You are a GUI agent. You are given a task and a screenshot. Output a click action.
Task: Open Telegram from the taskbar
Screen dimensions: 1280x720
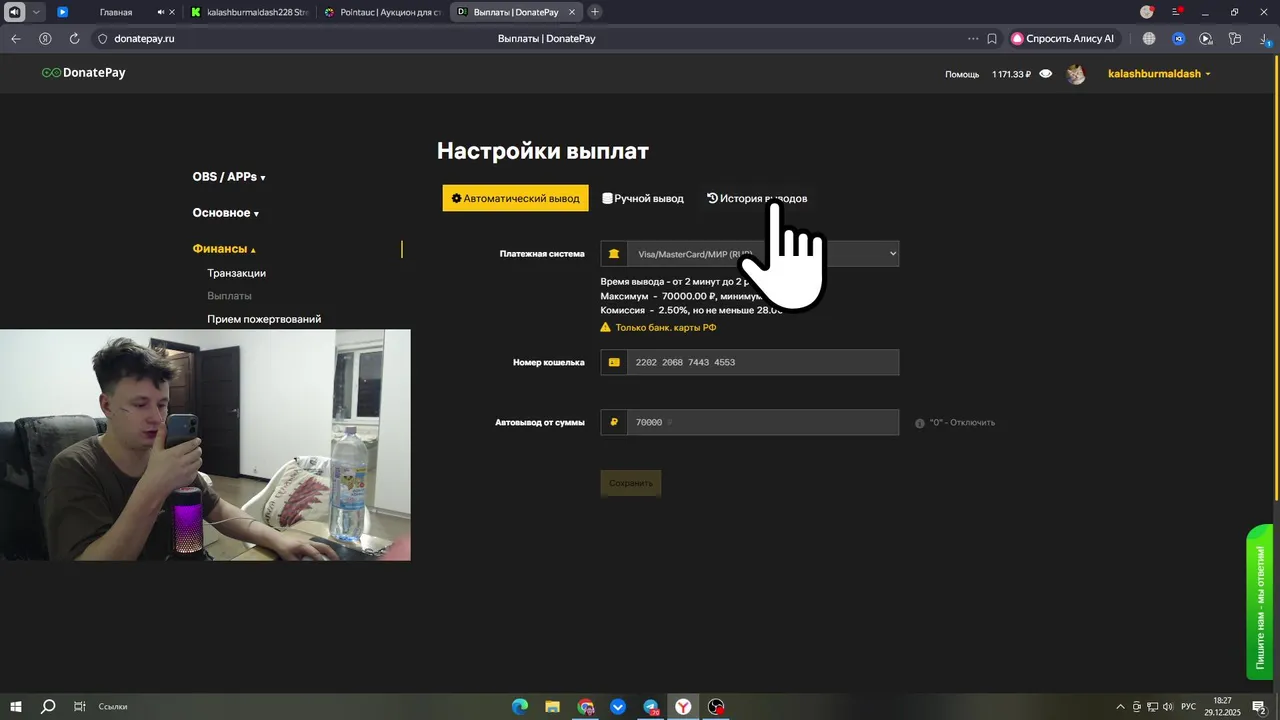[651, 707]
